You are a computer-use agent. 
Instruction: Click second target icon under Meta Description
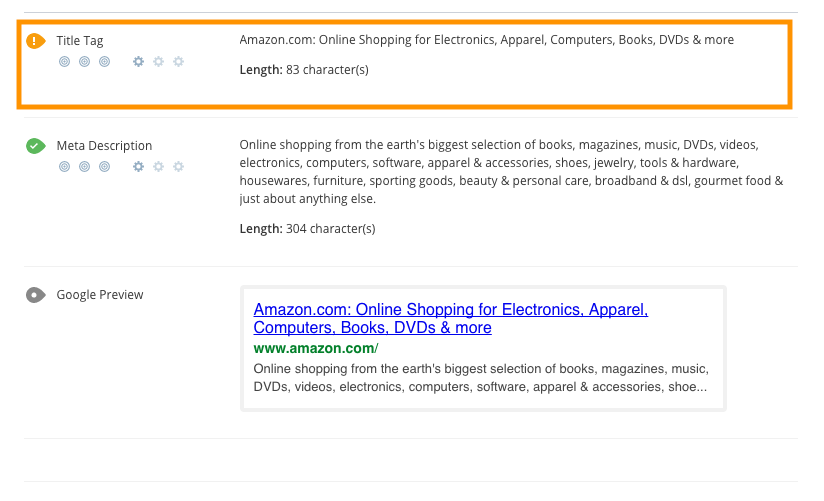84,167
